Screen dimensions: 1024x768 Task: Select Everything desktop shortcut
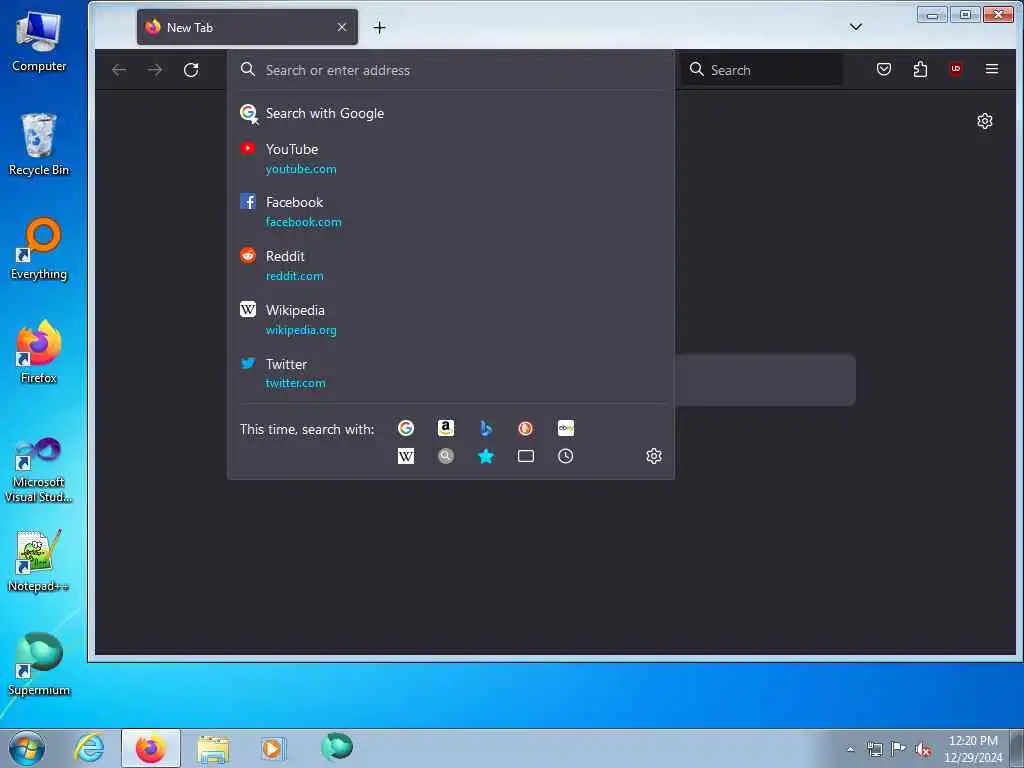tap(39, 249)
